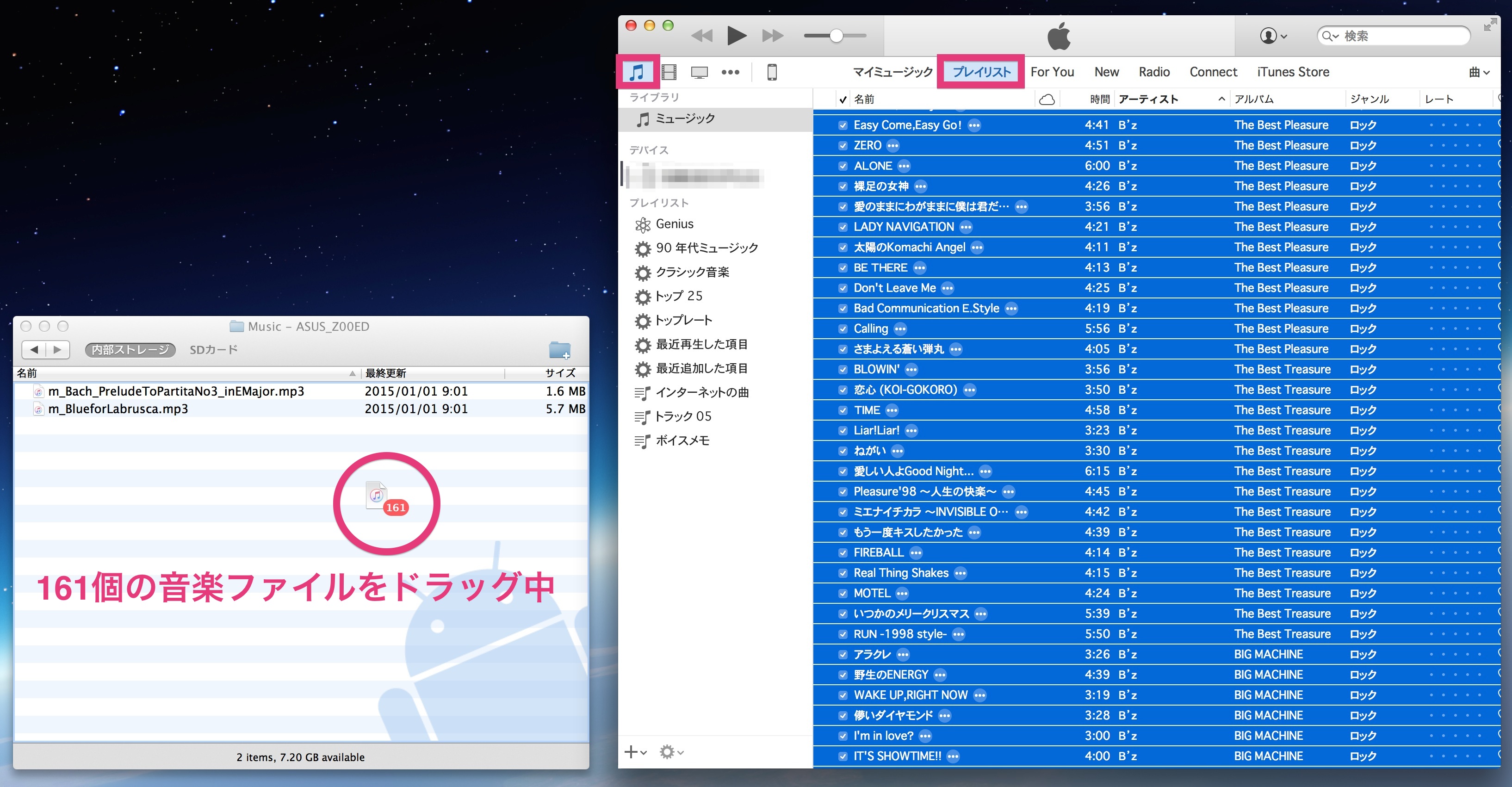Sort songs by ジャンル column header
This screenshot has height=787, width=1512.
[x=1382, y=99]
